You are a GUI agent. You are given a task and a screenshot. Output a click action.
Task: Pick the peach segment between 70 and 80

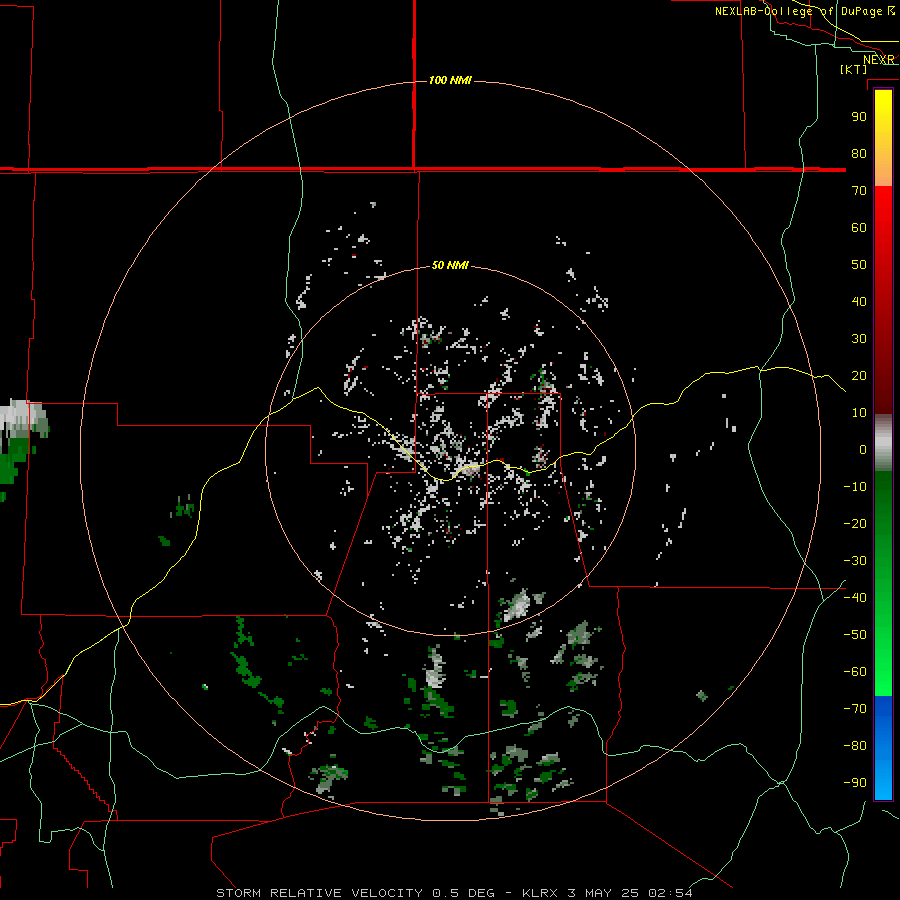point(883,172)
